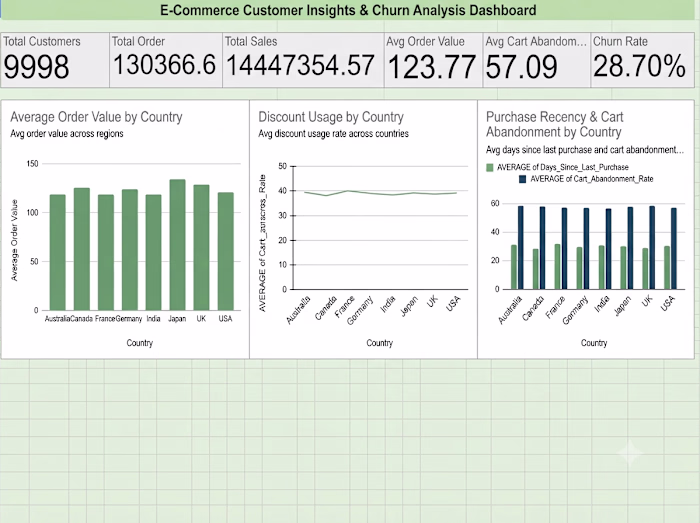Click the vertical axis title of discount chart
The height and width of the screenshot is (523, 700).
point(262,243)
